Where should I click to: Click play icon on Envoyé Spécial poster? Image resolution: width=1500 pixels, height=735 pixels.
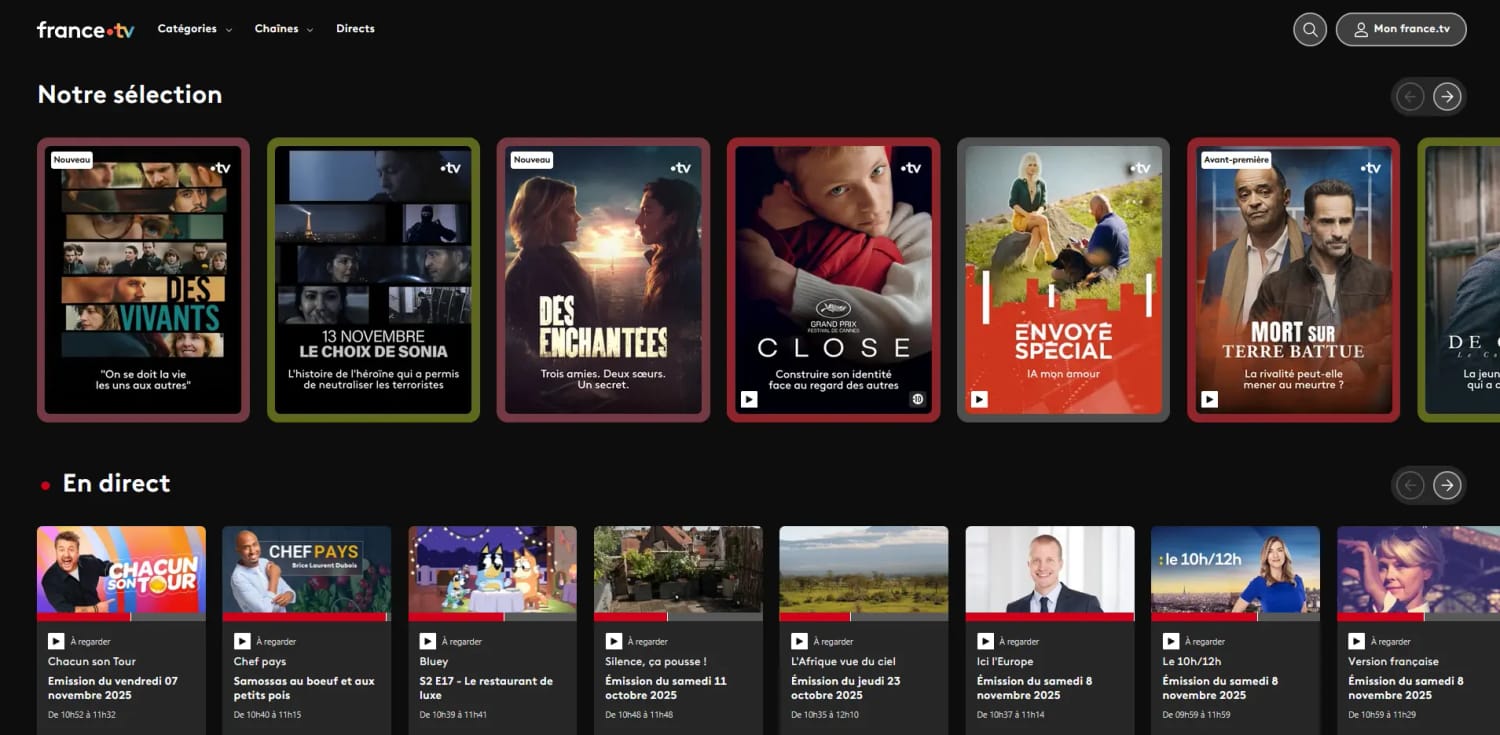tap(979, 400)
